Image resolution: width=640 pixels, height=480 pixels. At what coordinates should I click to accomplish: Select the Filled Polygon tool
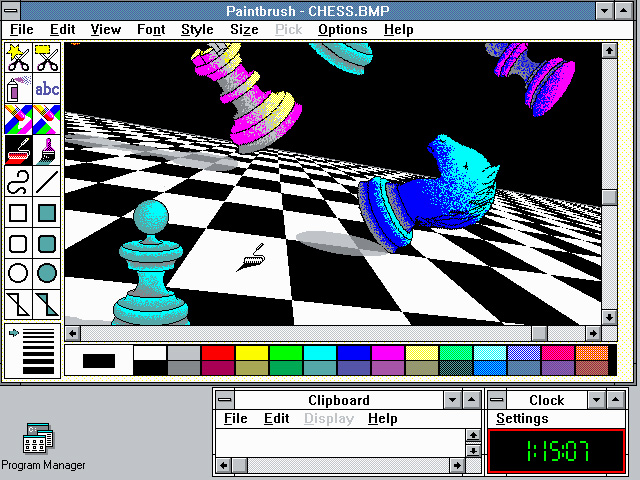coord(47,304)
